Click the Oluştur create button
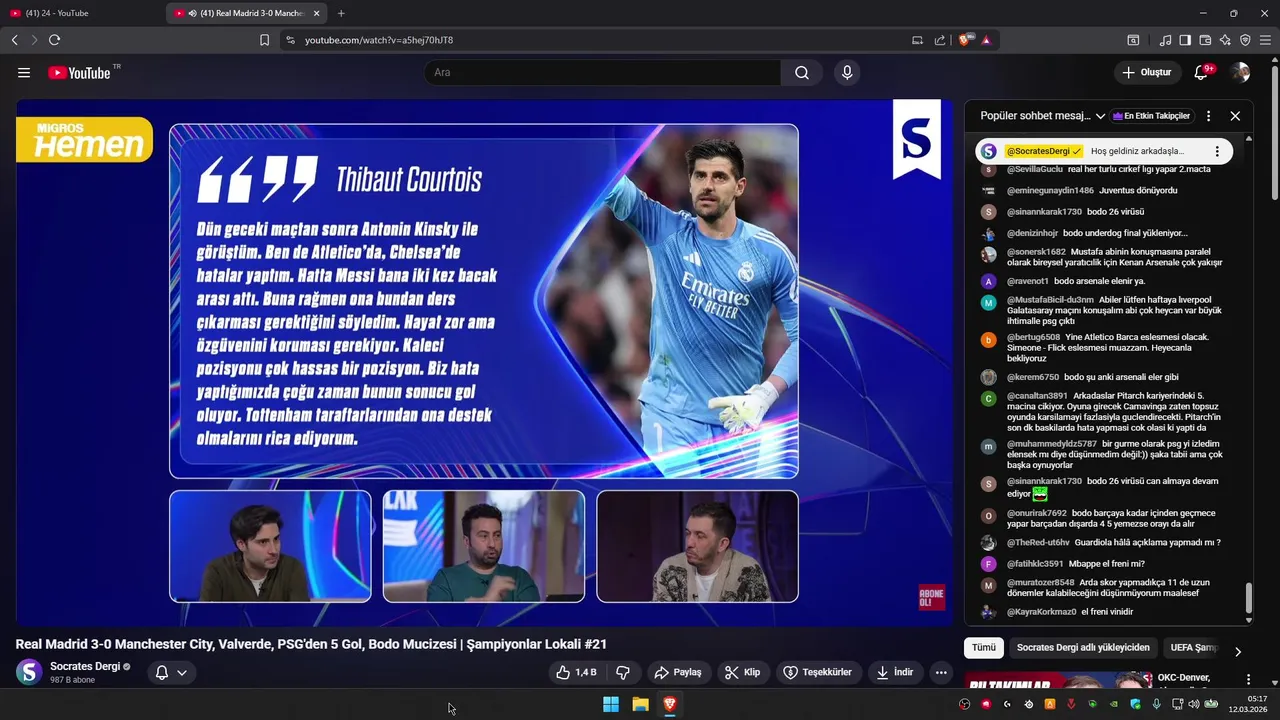This screenshot has width=1280, height=720. tap(1147, 72)
